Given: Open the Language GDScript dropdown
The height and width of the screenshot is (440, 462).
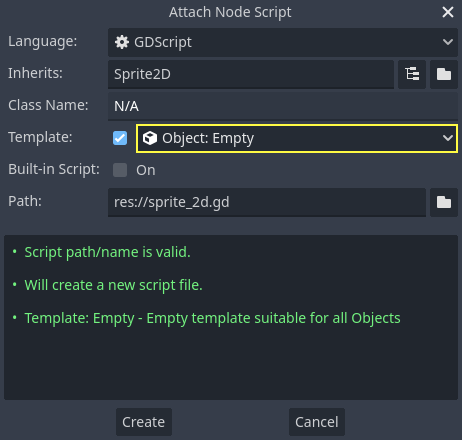Looking at the screenshot, I should tap(283, 42).
